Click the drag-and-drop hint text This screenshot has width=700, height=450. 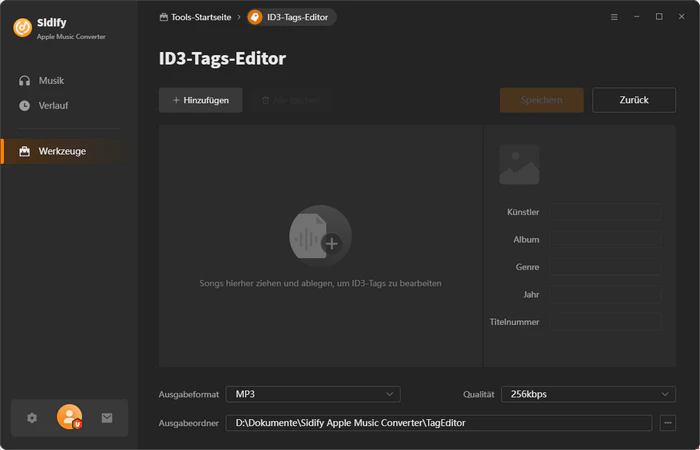click(x=321, y=283)
